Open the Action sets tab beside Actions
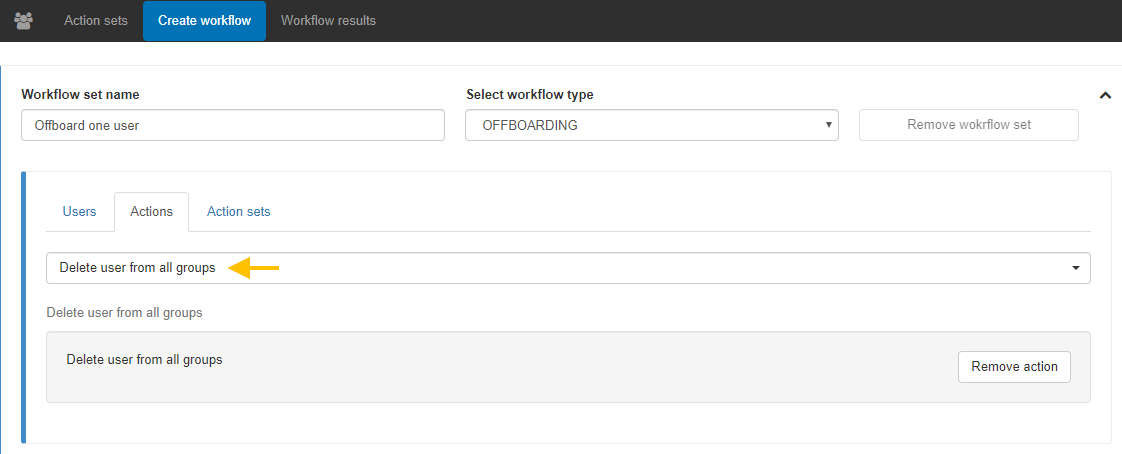This screenshot has width=1122, height=454. coord(238,212)
